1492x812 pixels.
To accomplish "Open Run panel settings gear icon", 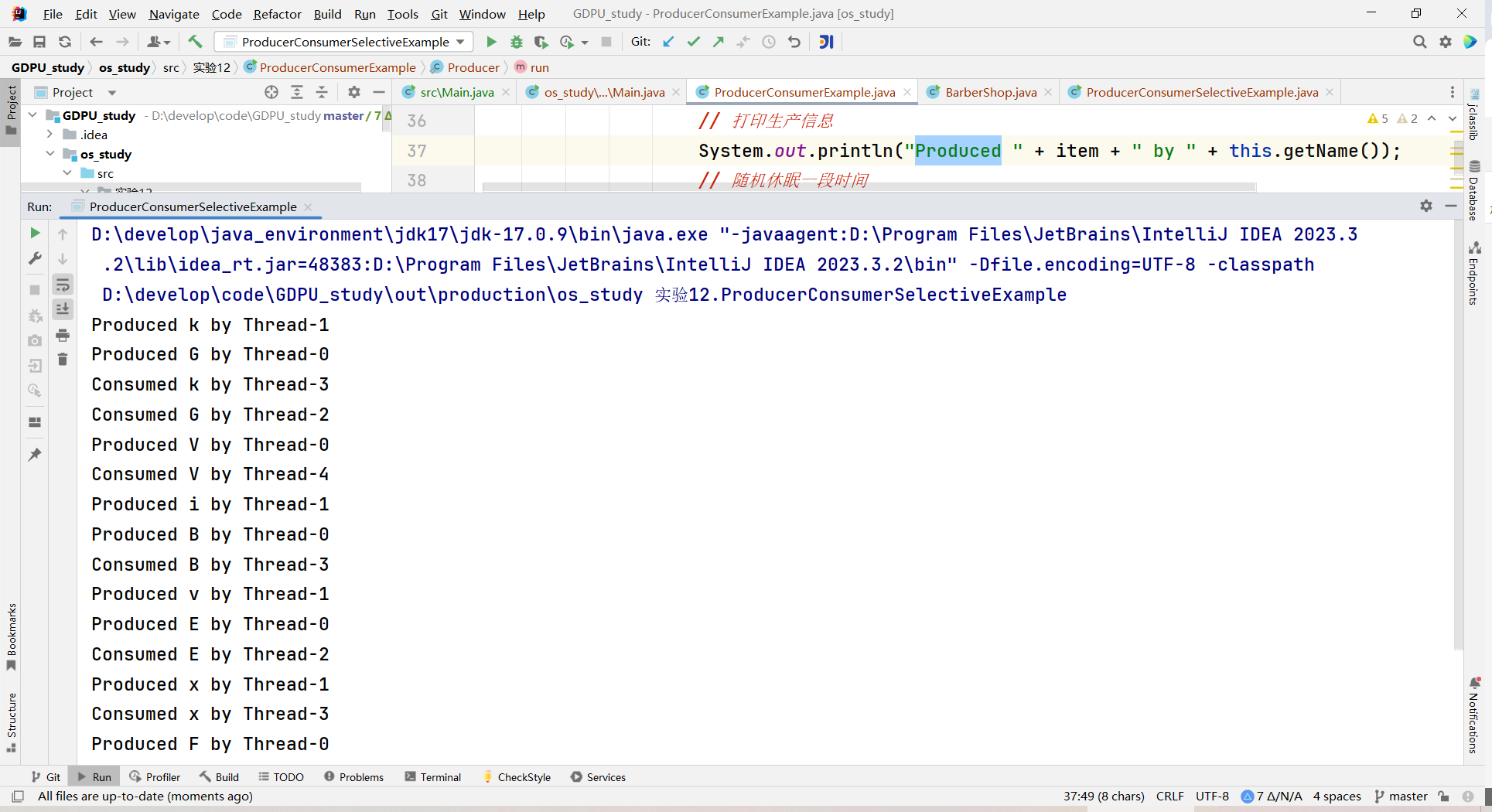I will coord(1426,206).
